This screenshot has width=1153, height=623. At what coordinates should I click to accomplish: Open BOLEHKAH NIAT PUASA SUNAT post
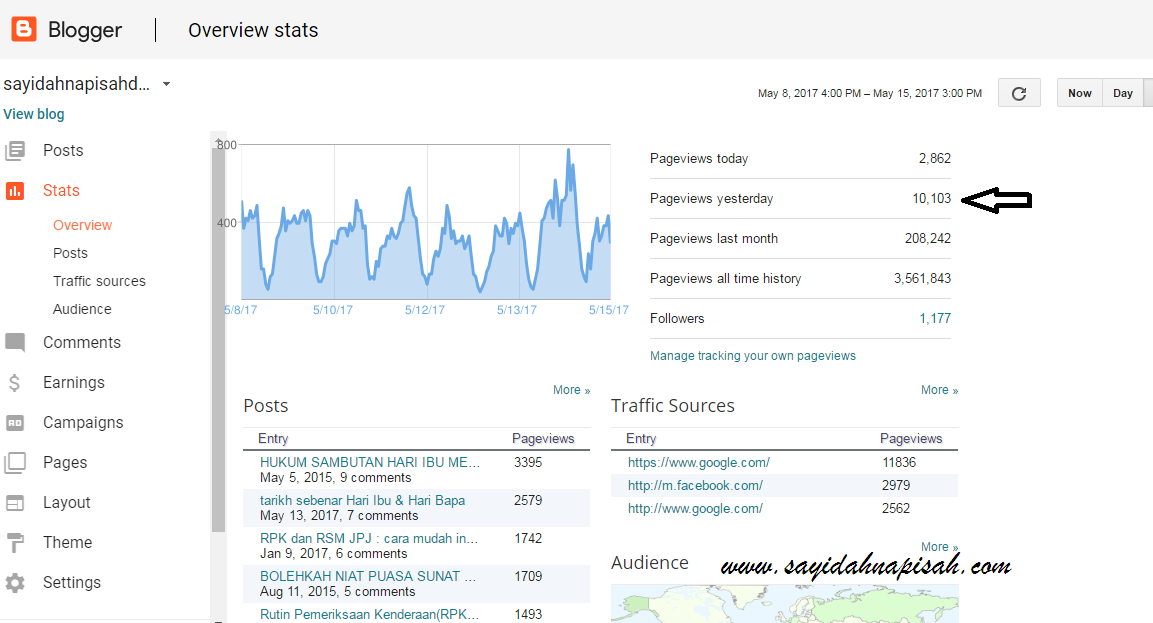click(x=368, y=577)
